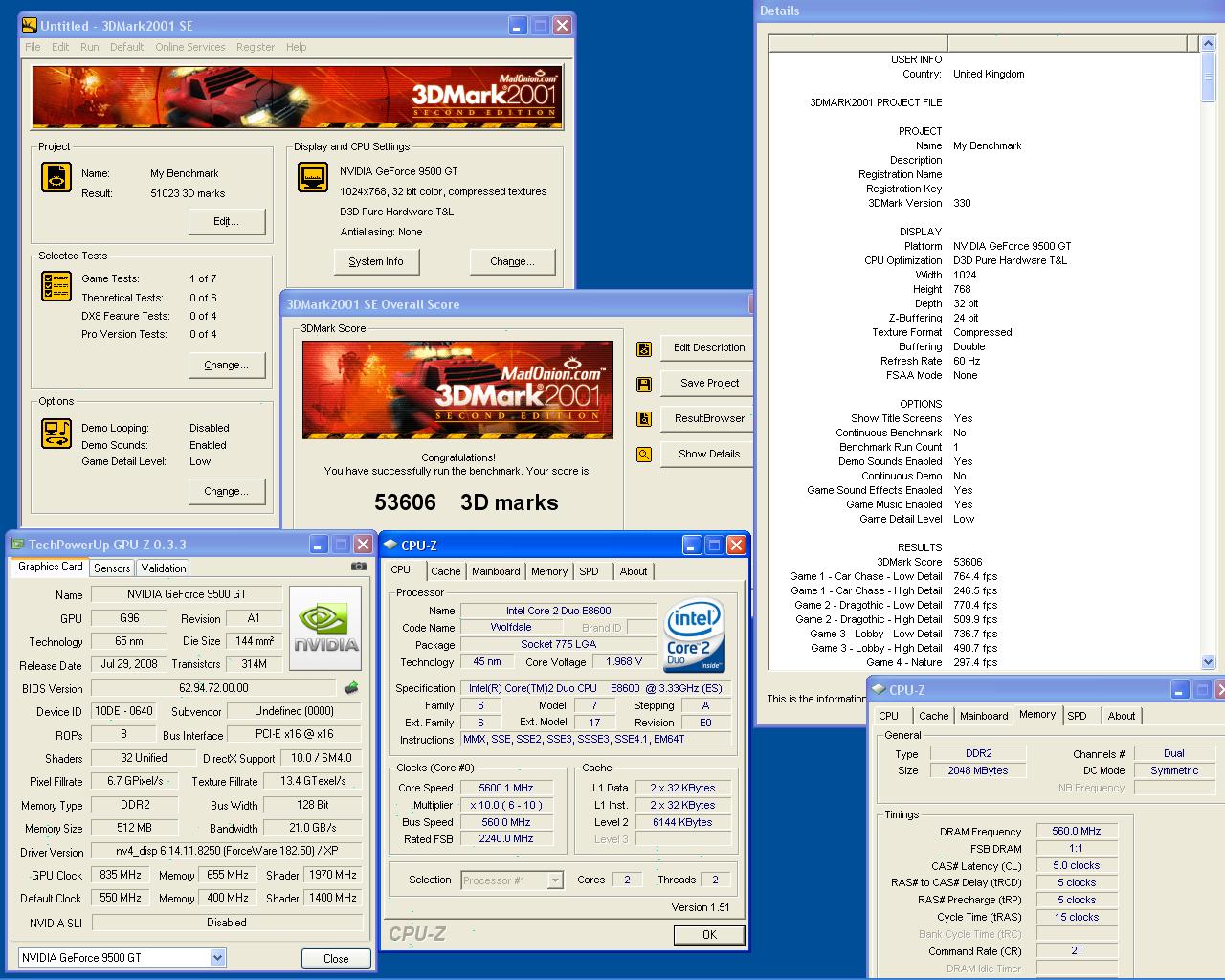The width and height of the screenshot is (1225, 980).
Task: Open the Cache tab in main CPU-Z window
Action: 446,571
